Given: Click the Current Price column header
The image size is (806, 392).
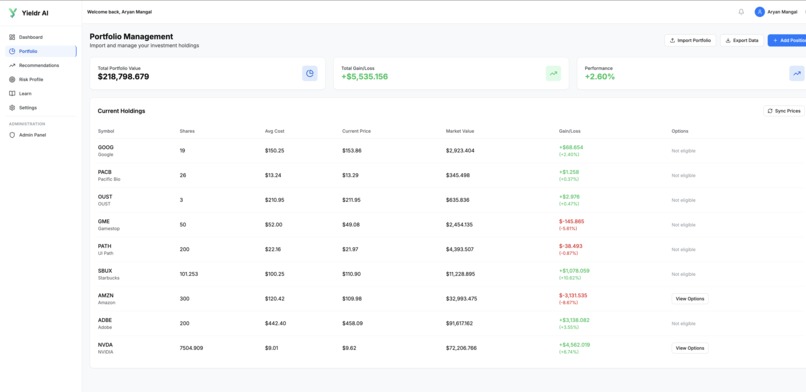Looking at the screenshot, I should coord(356,131).
